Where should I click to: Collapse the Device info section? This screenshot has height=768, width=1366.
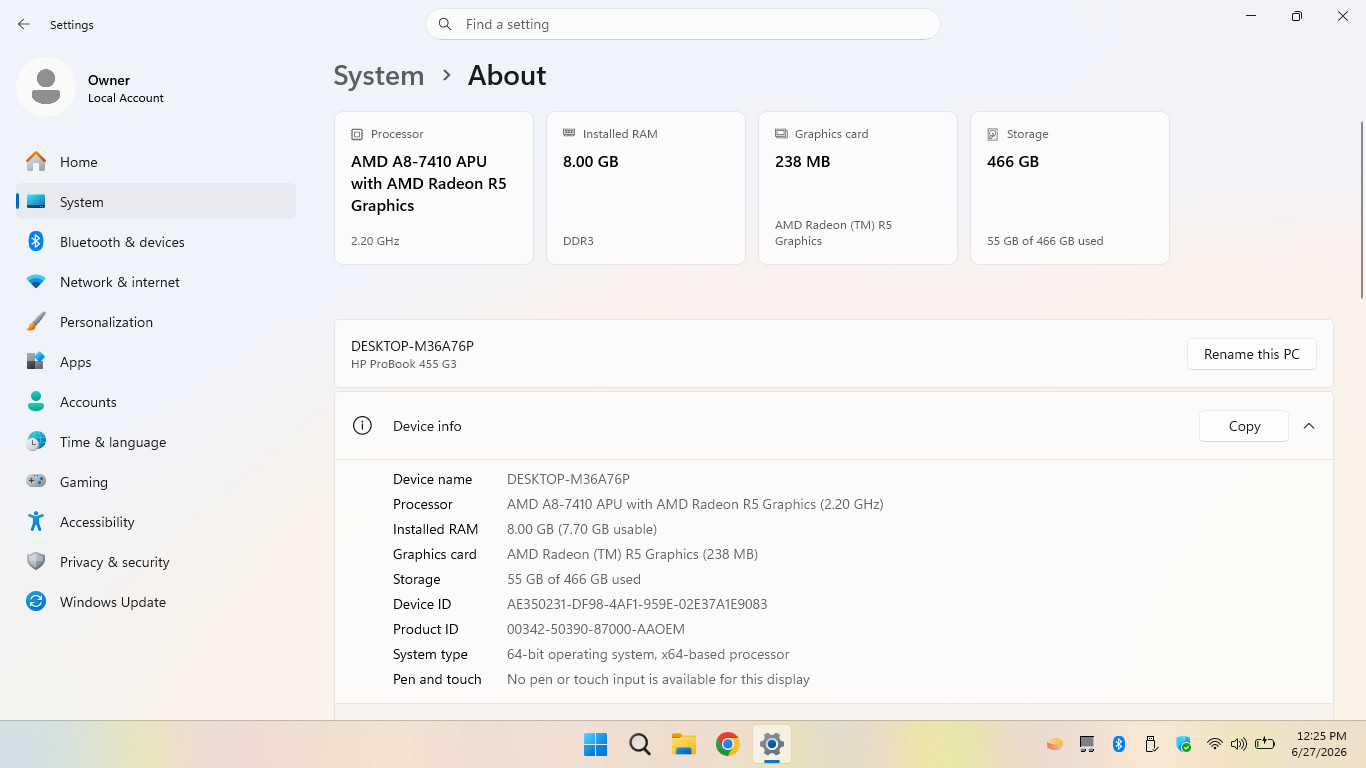1309,426
